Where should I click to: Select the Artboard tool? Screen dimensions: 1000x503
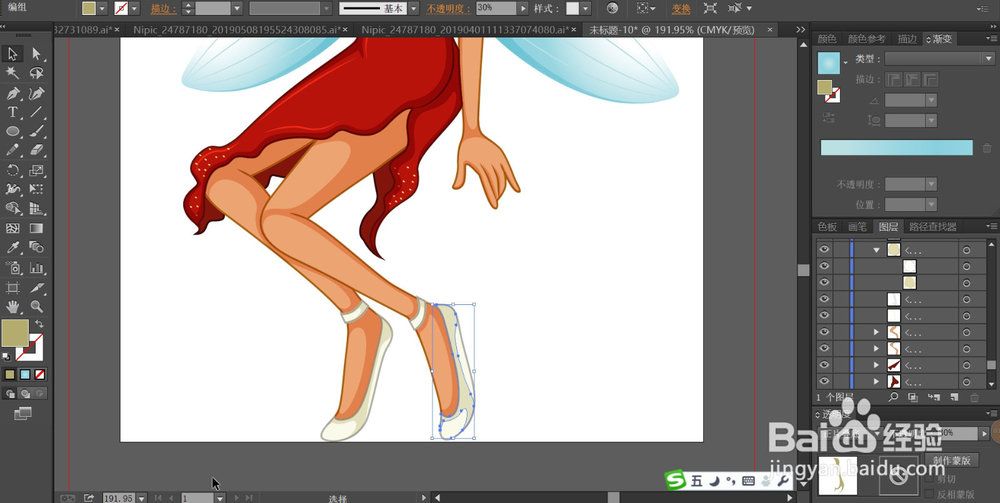tap(13, 288)
